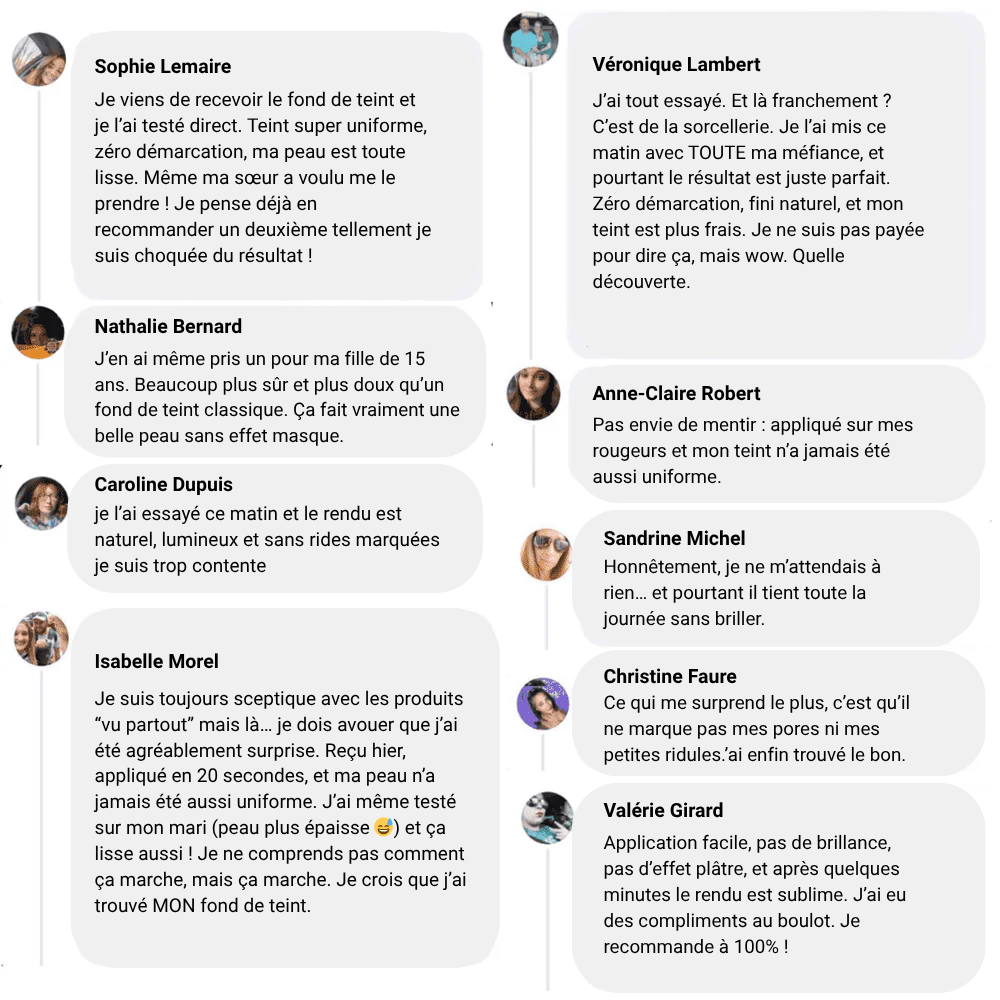
Task: Click Véronique Lambert's avatar image
Action: pyautogui.click(x=530, y=40)
